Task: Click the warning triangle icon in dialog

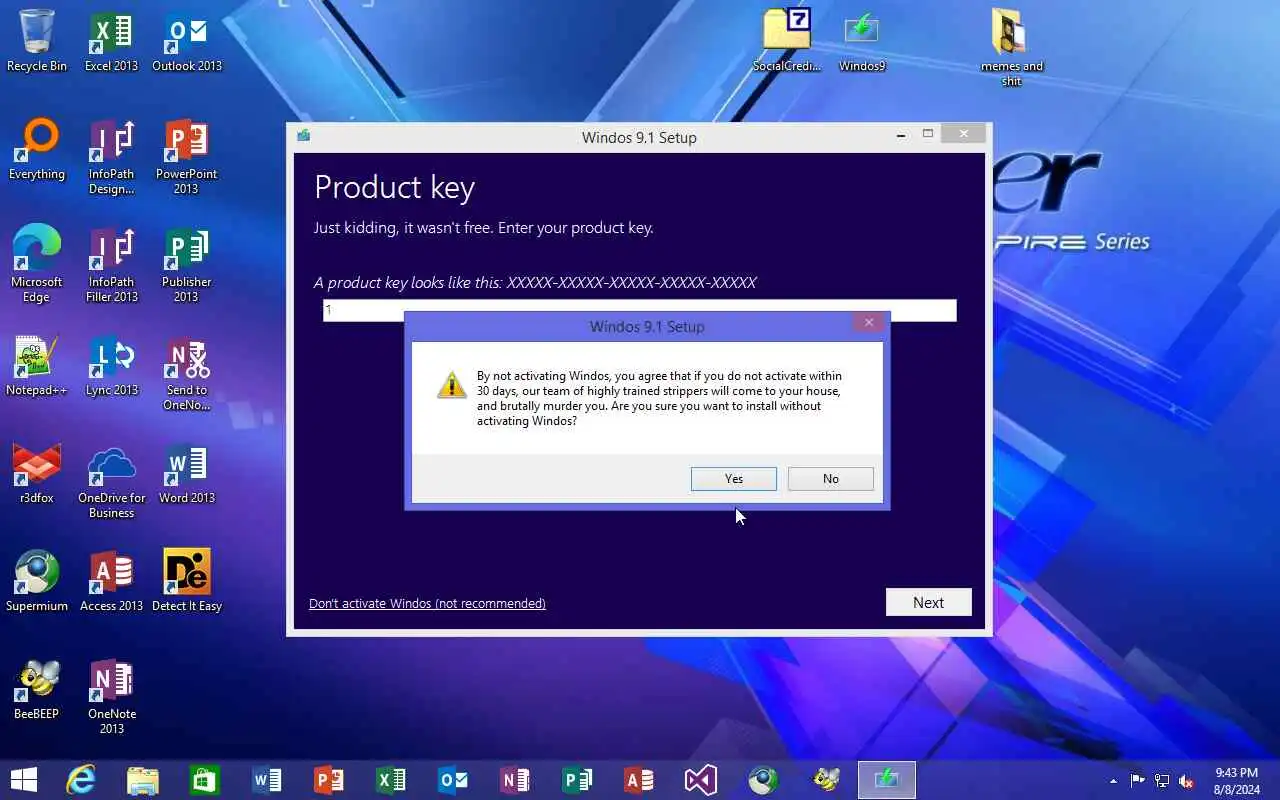Action: click(452, 384)
